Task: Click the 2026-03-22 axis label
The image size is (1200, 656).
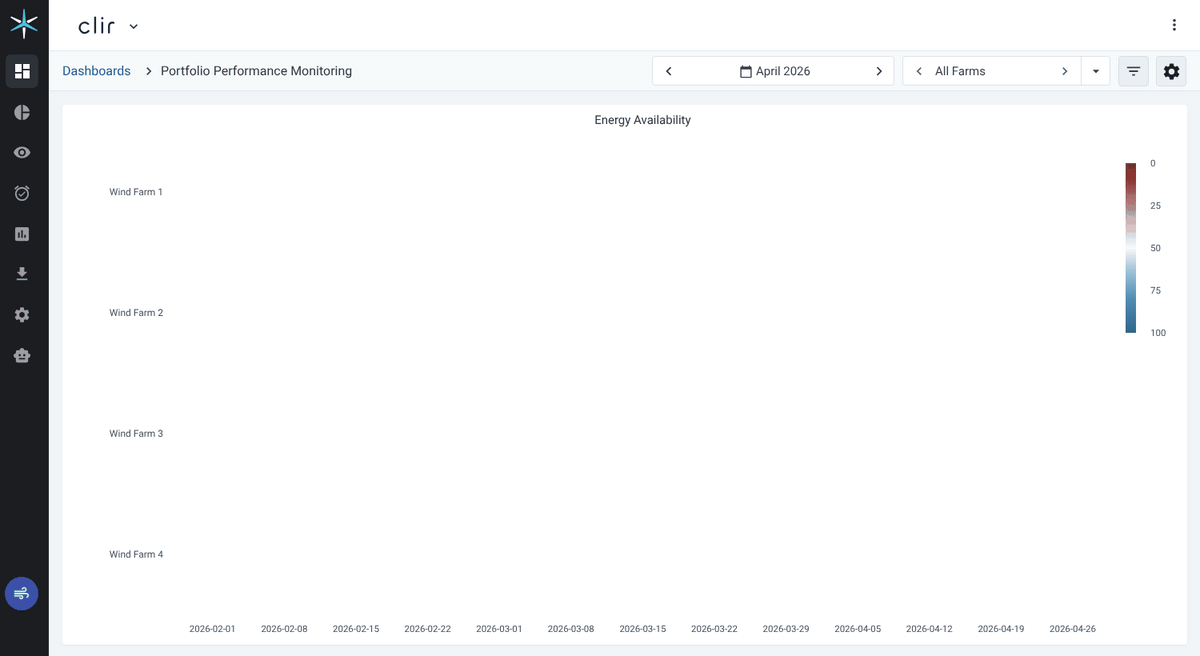Action: tap(714, 629)
